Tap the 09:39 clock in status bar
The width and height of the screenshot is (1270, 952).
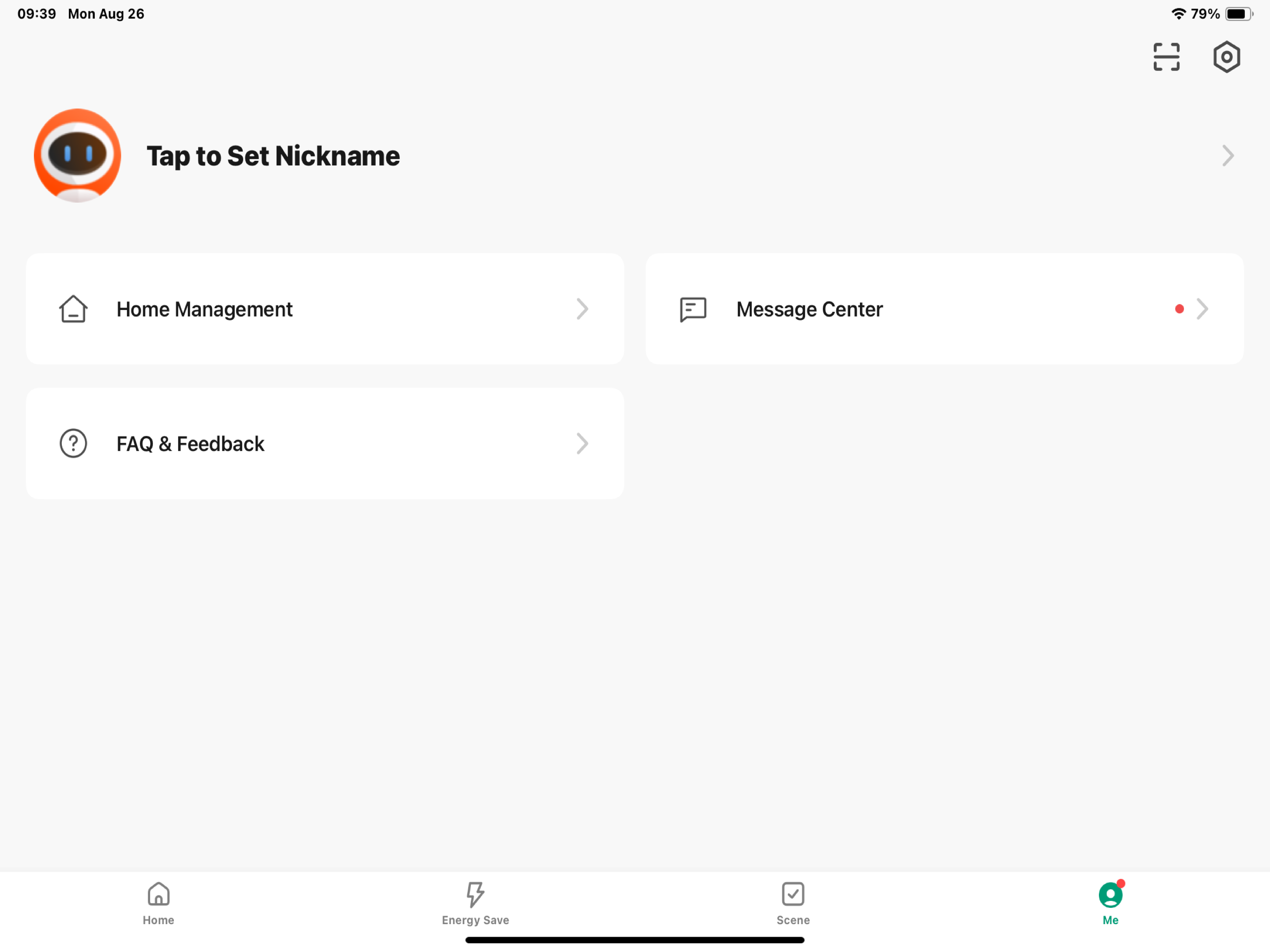[37, 14]
